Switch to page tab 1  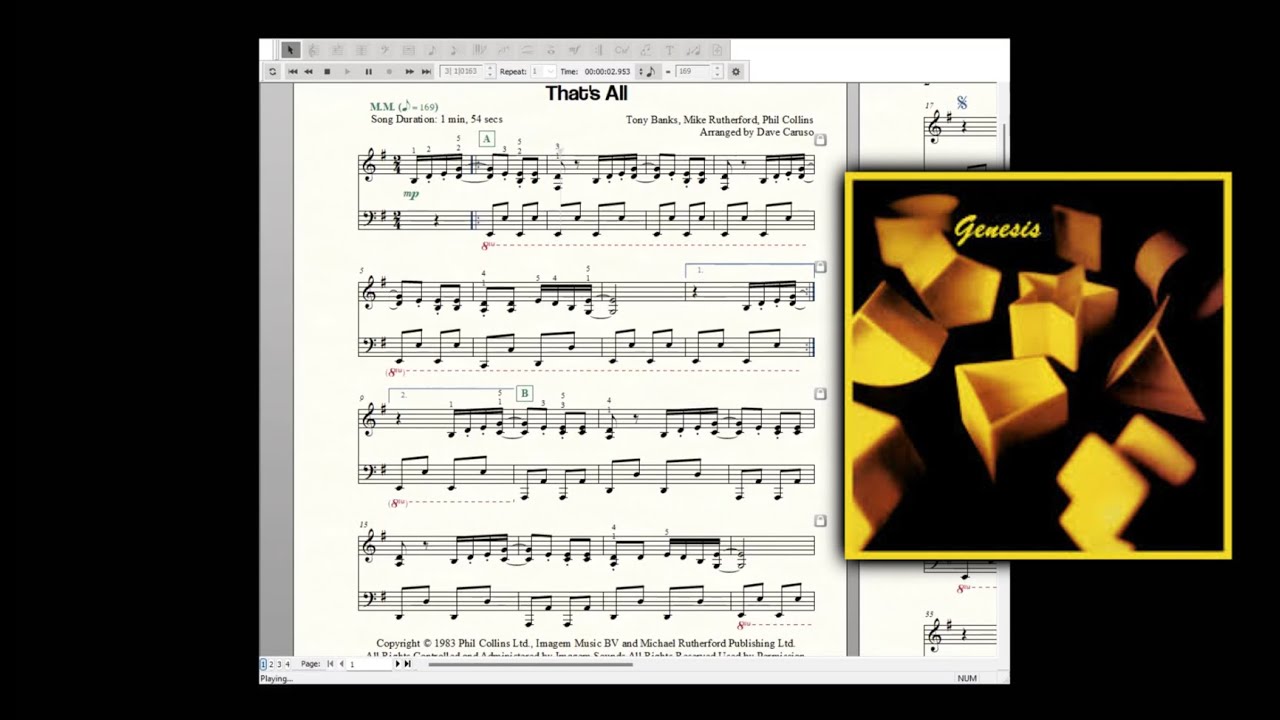263,664
